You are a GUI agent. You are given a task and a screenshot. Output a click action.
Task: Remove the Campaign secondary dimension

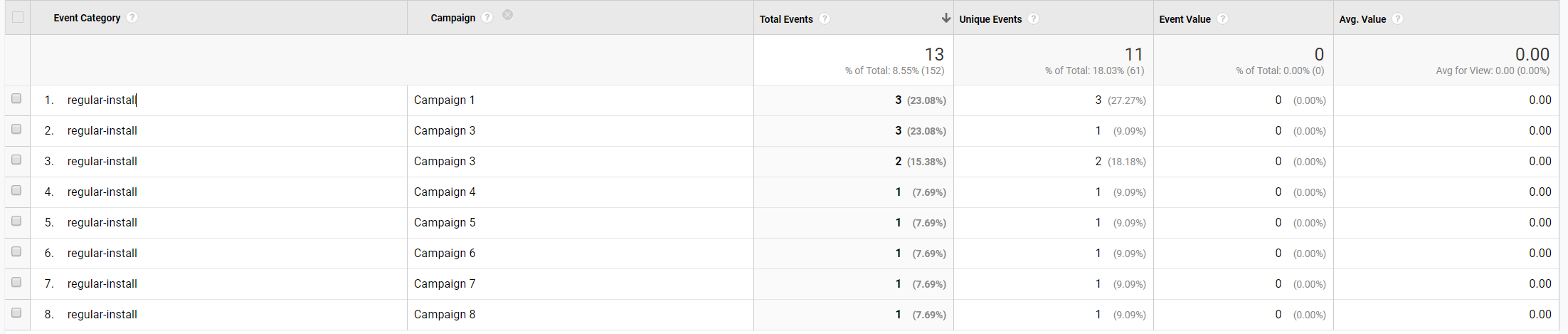click(x=508, y=15)
